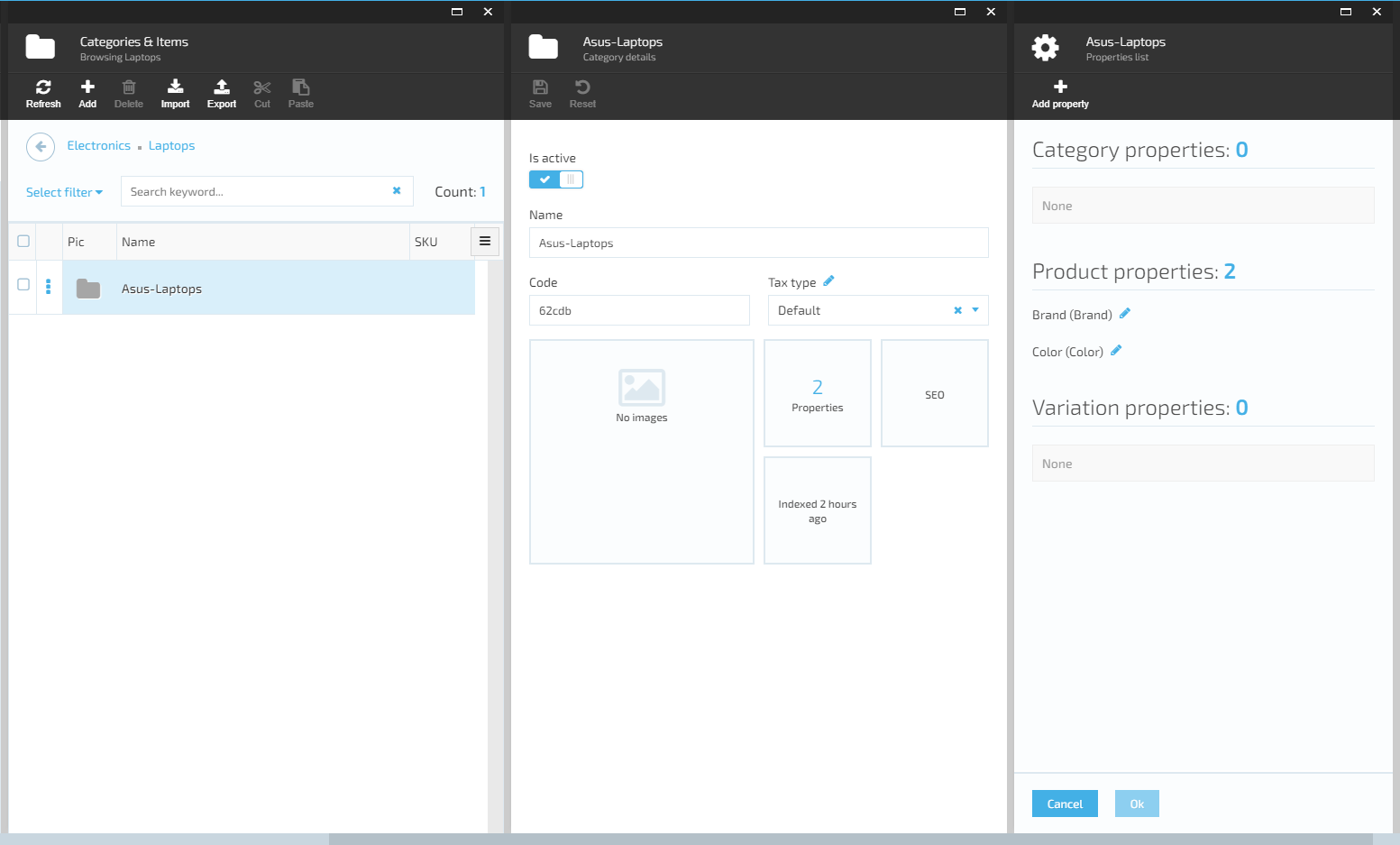Click the Name column header
The image size is (1400, 845).
(x=262, y=242)
